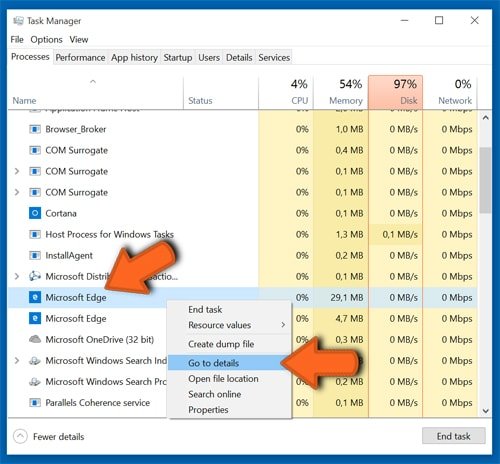
Task: Switch to the Details tab
Action: 239,57
